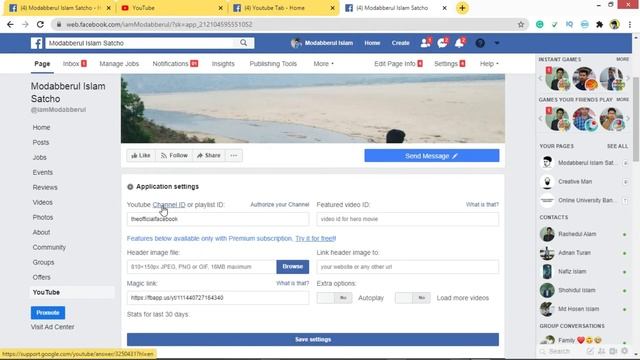Click the Channel ID help link

point(169,204)
